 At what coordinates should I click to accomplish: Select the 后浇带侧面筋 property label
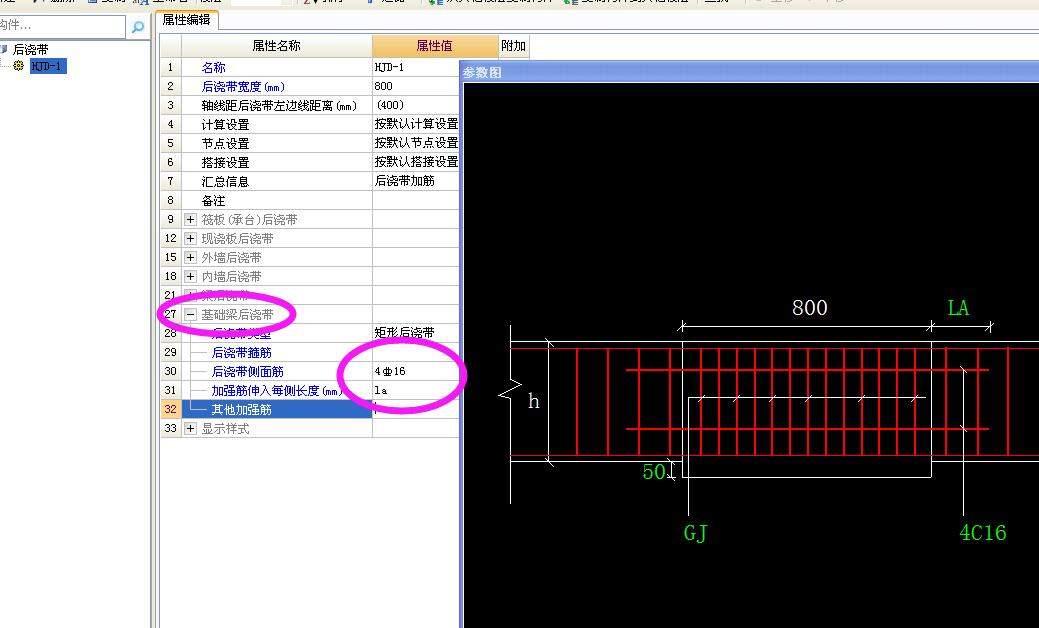[247, 372]
